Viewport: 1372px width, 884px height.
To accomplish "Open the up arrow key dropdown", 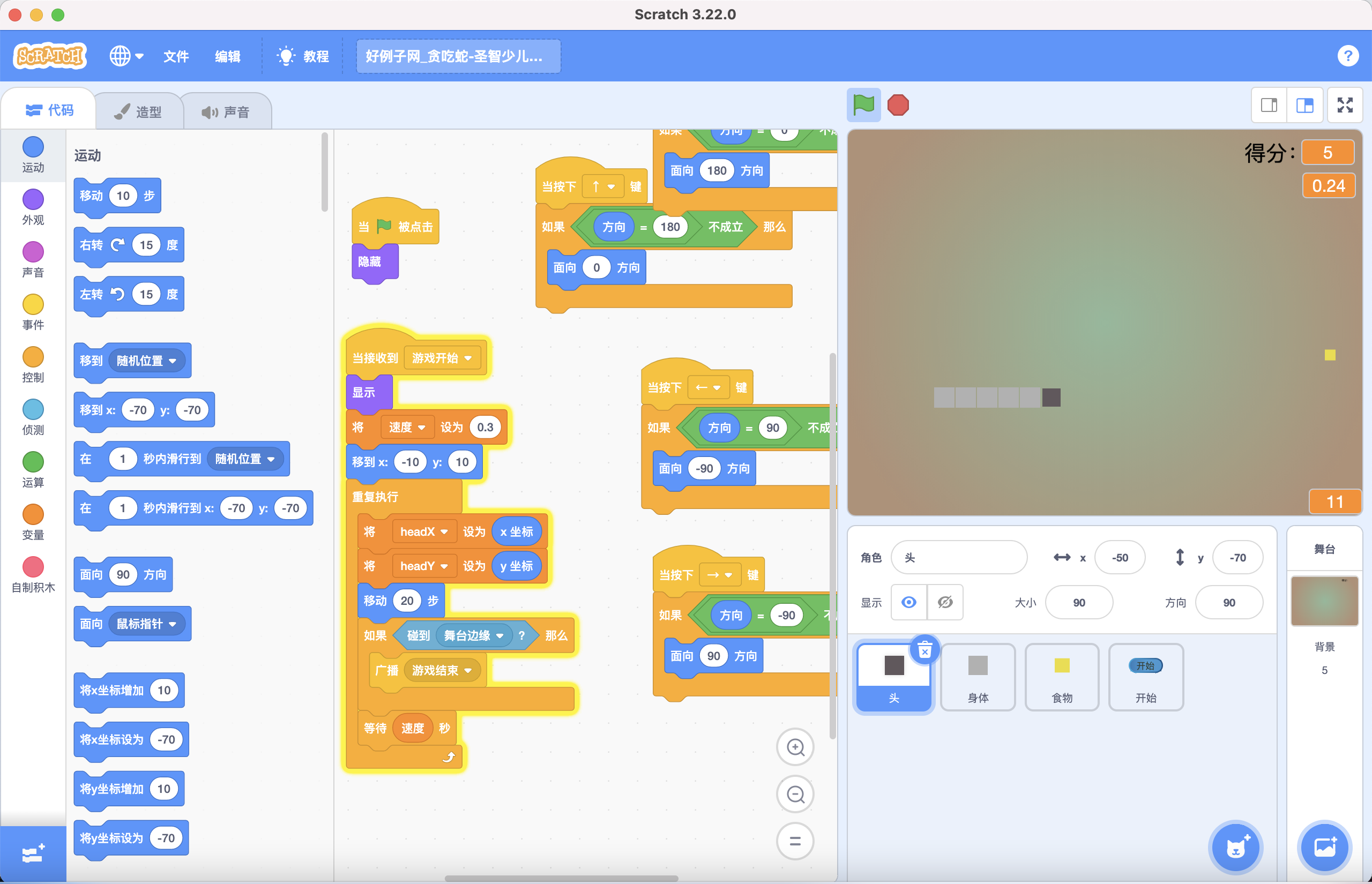I will pos(603,186).
